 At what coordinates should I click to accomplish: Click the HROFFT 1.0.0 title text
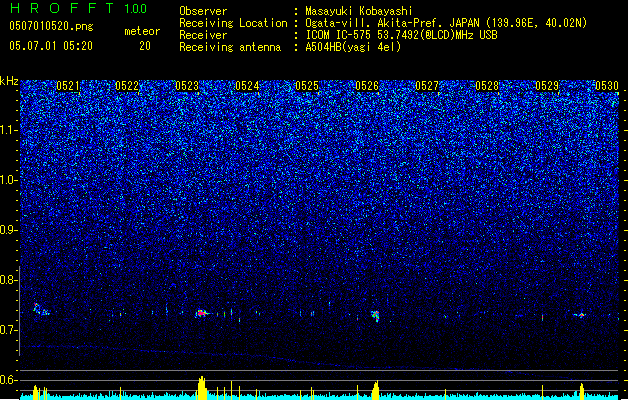click(x=79, y=8)
